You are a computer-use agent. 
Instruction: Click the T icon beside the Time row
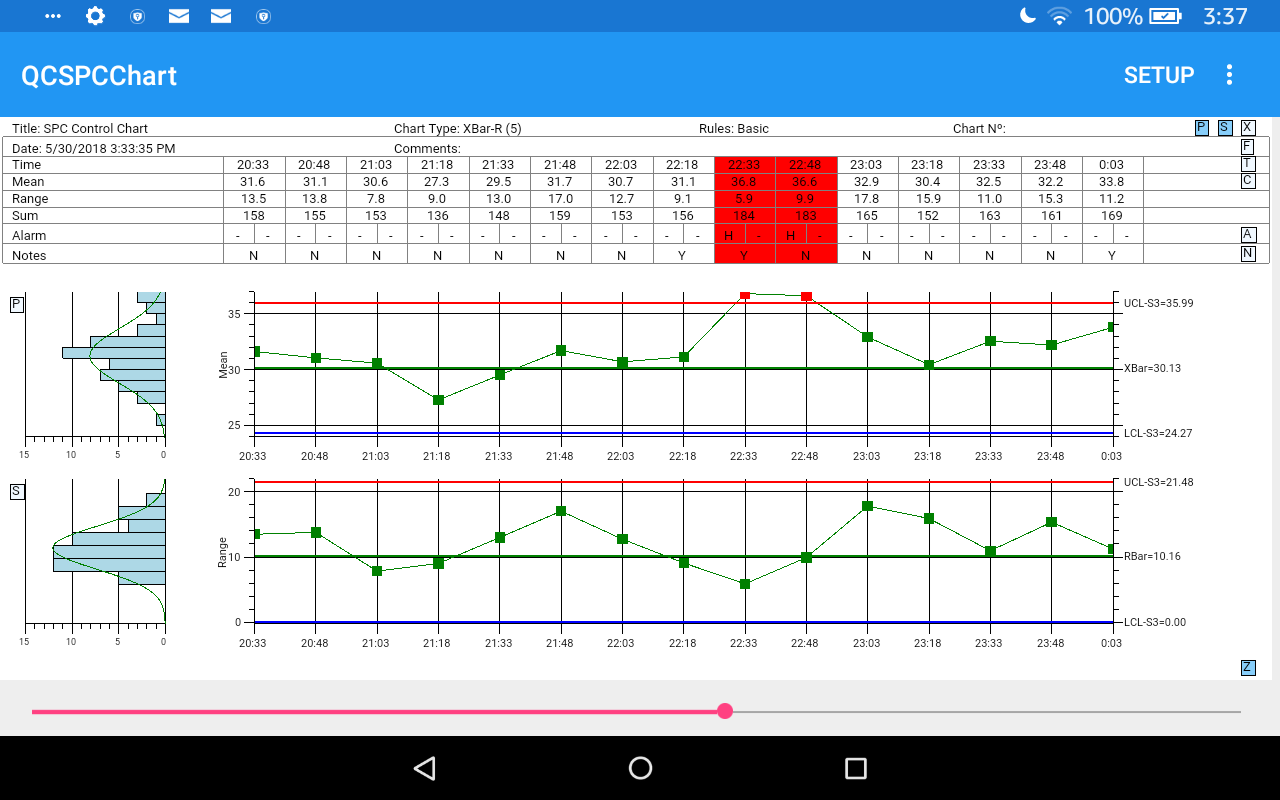click(x=1249, y=162)
